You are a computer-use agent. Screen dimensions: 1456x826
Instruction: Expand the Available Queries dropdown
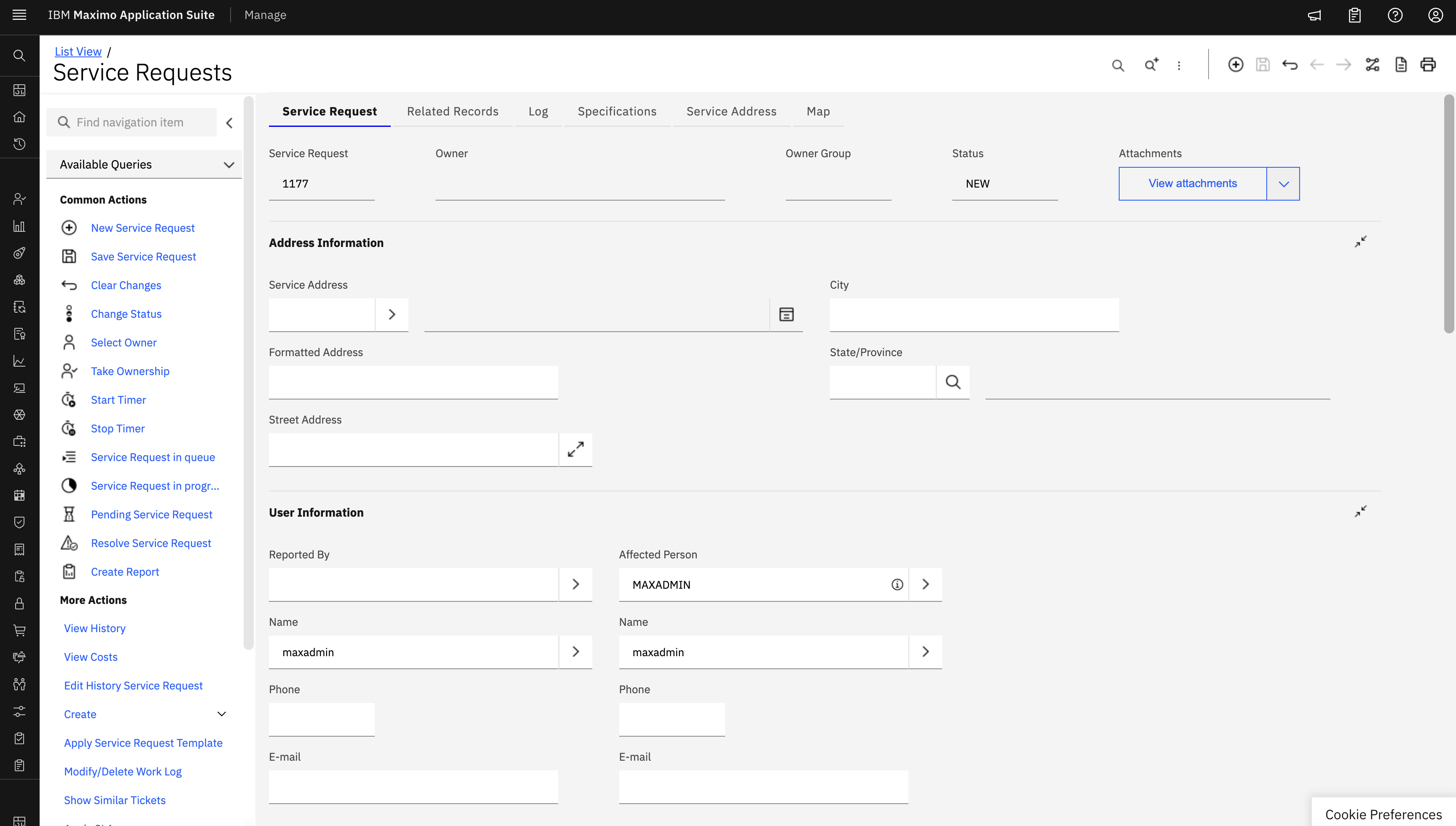pyautogui.click(x=144, y=164)
